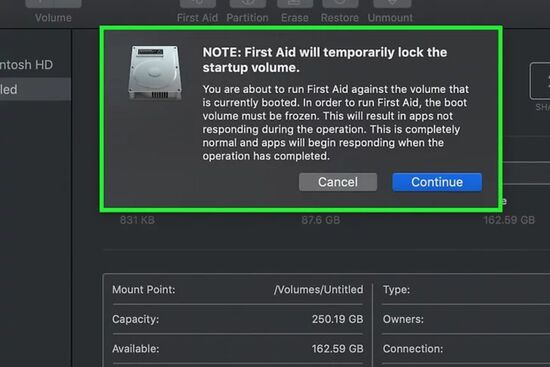Choose the Erase toolbar item
The height and width of the screenshot is (367, 550).
(x=295, y=11)
